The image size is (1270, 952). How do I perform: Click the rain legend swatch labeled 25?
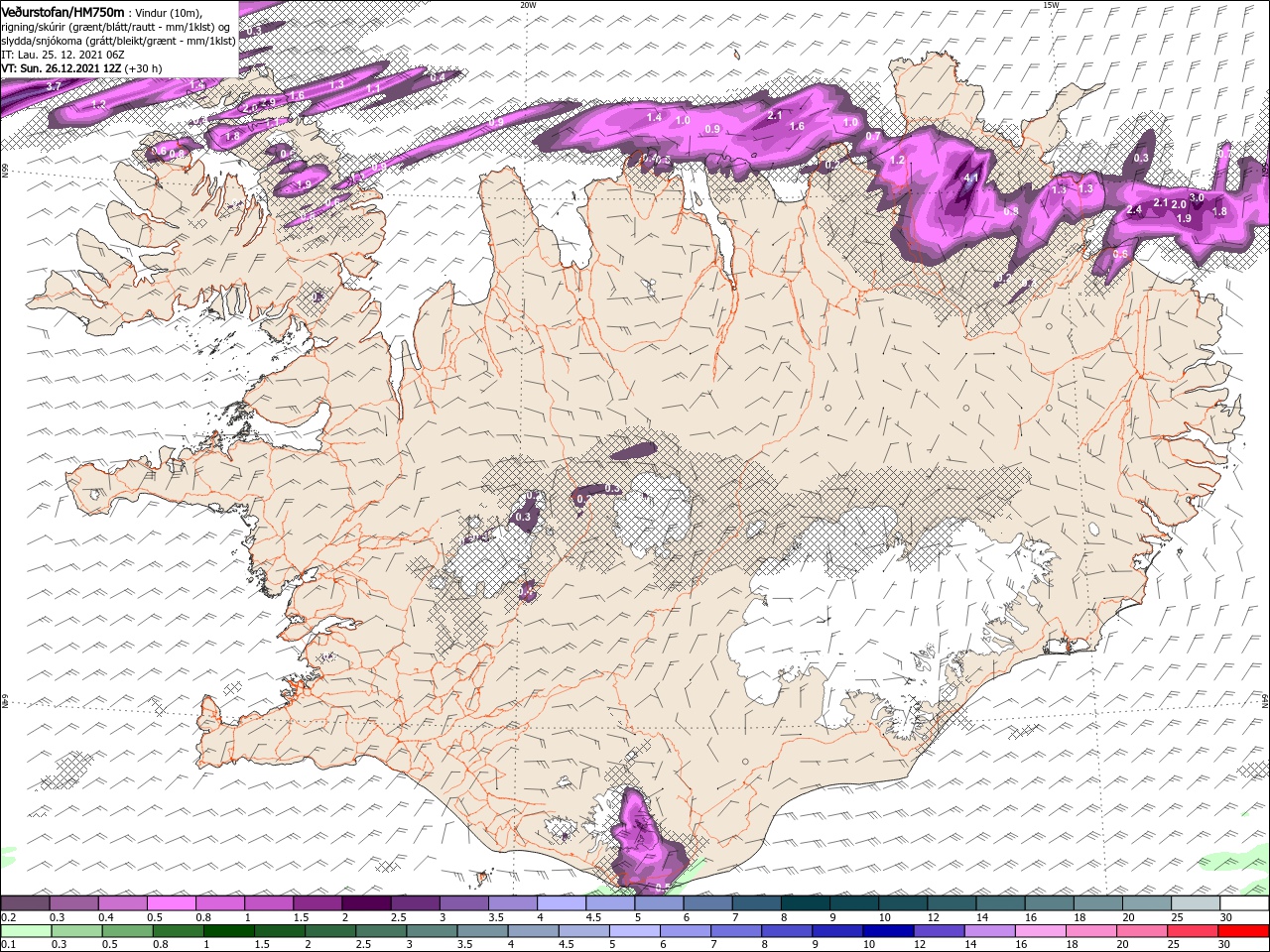coord(1194,931)
